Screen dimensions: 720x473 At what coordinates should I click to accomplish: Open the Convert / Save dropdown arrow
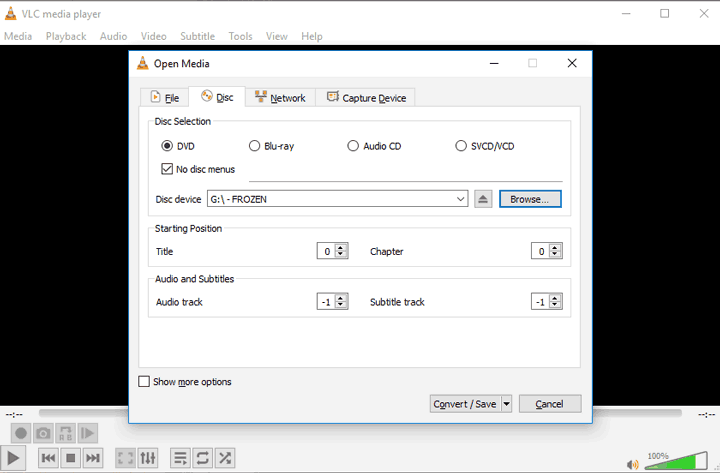506,404
